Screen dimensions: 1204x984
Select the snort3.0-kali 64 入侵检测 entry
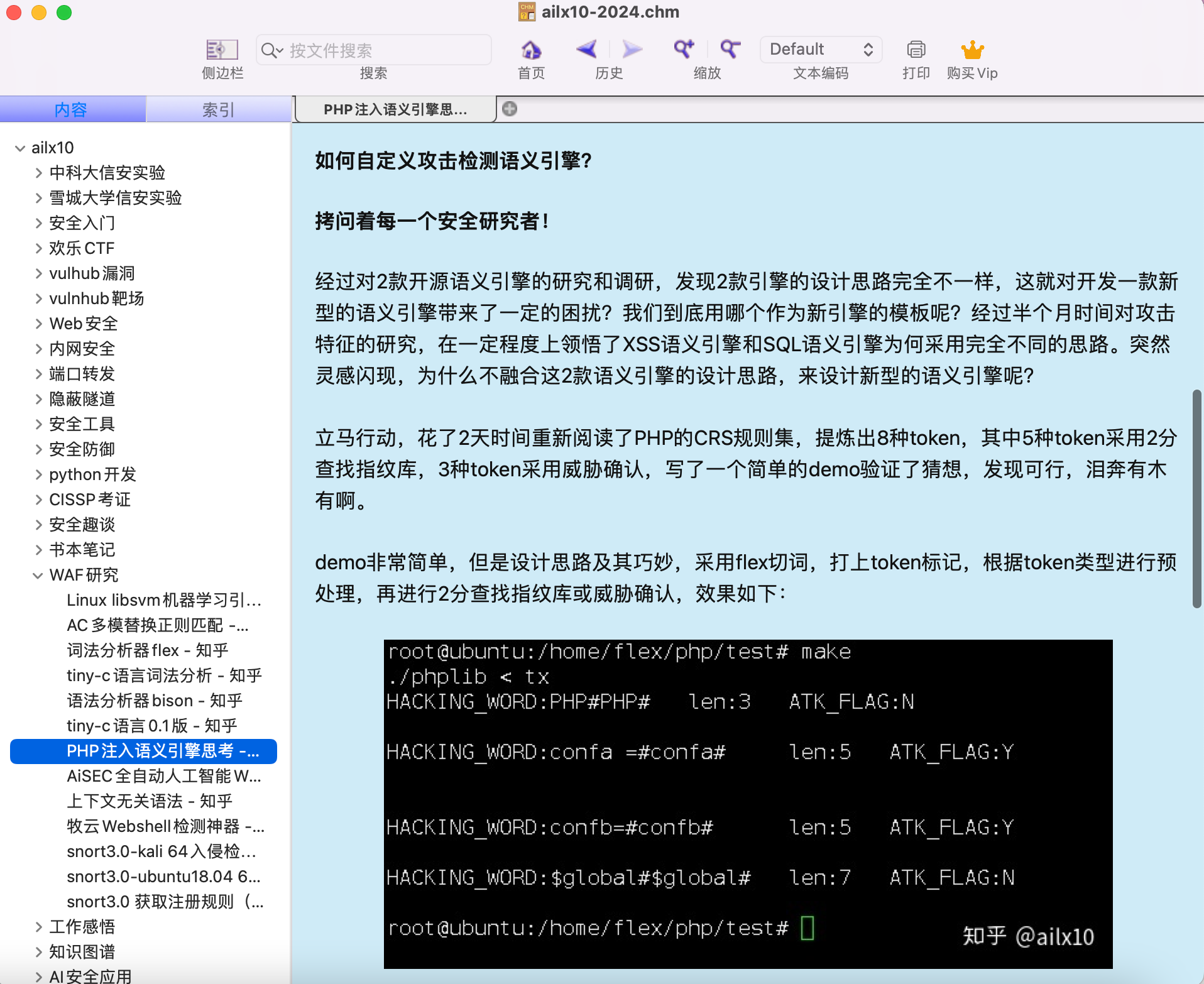[x=161, y=851]
